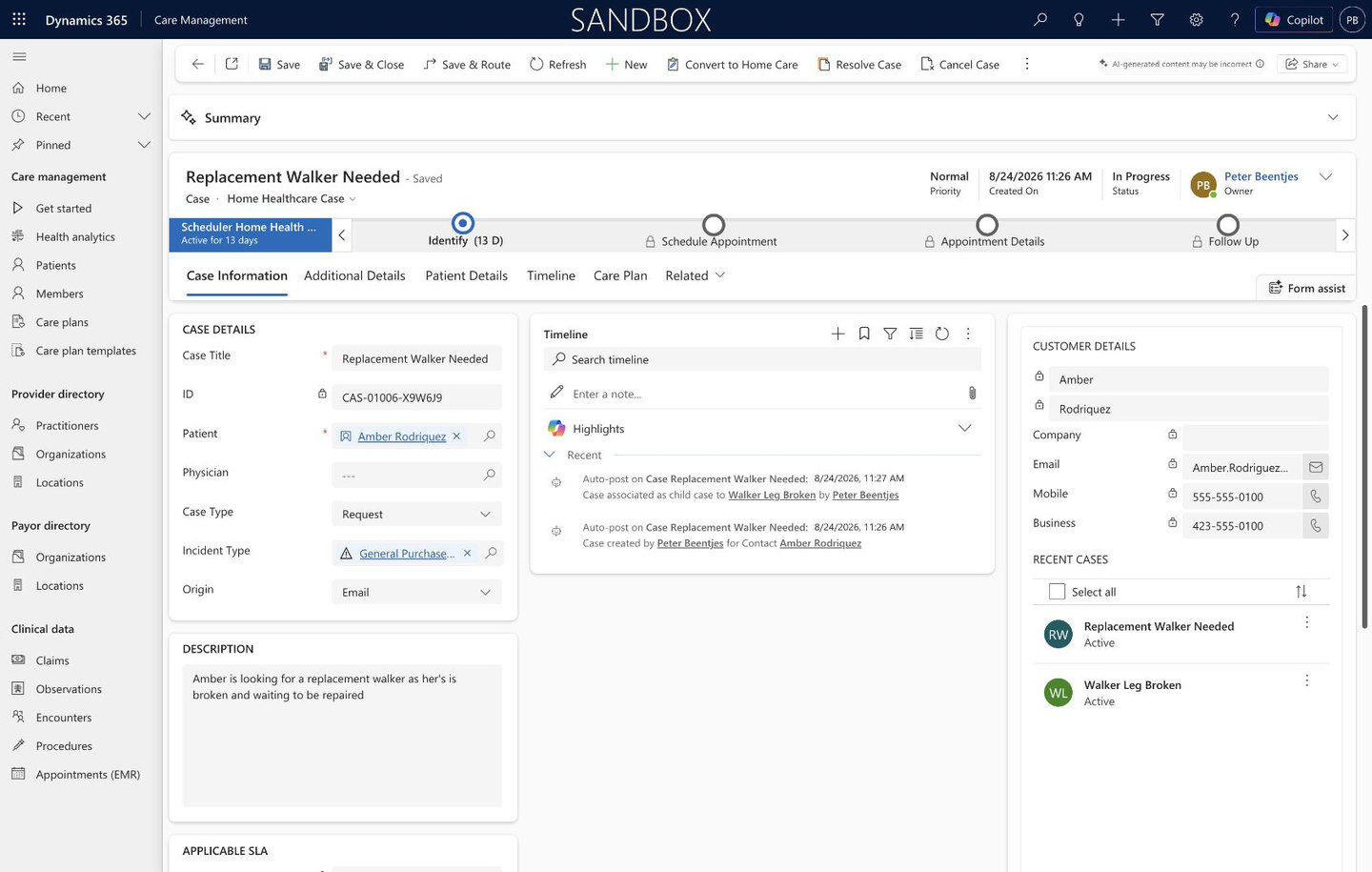Open options for Walker Leg Broken case
1372x872 pixels.
click(x=1306, y=680)
